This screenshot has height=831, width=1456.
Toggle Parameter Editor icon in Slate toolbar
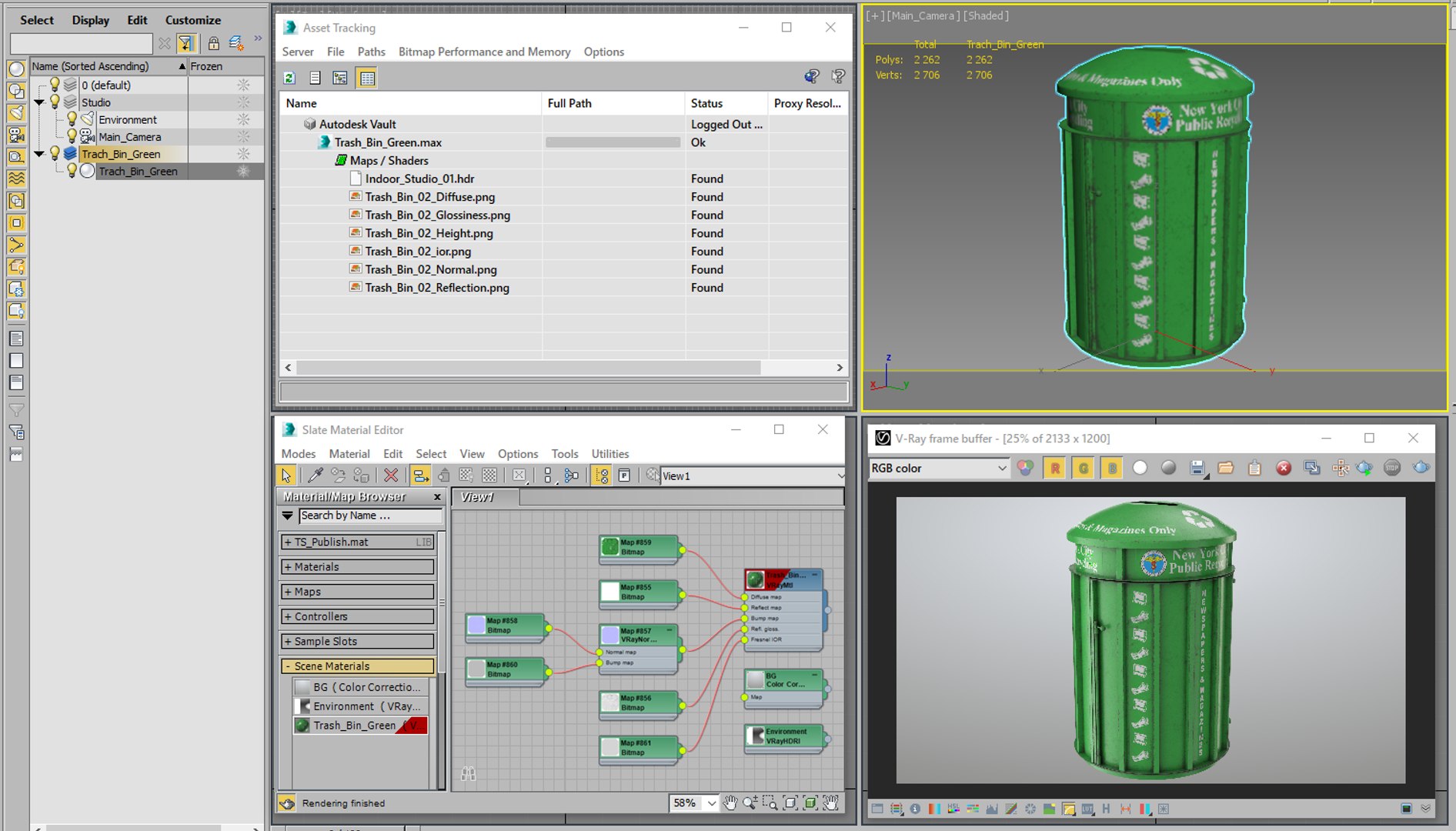[x=624, y=476]
